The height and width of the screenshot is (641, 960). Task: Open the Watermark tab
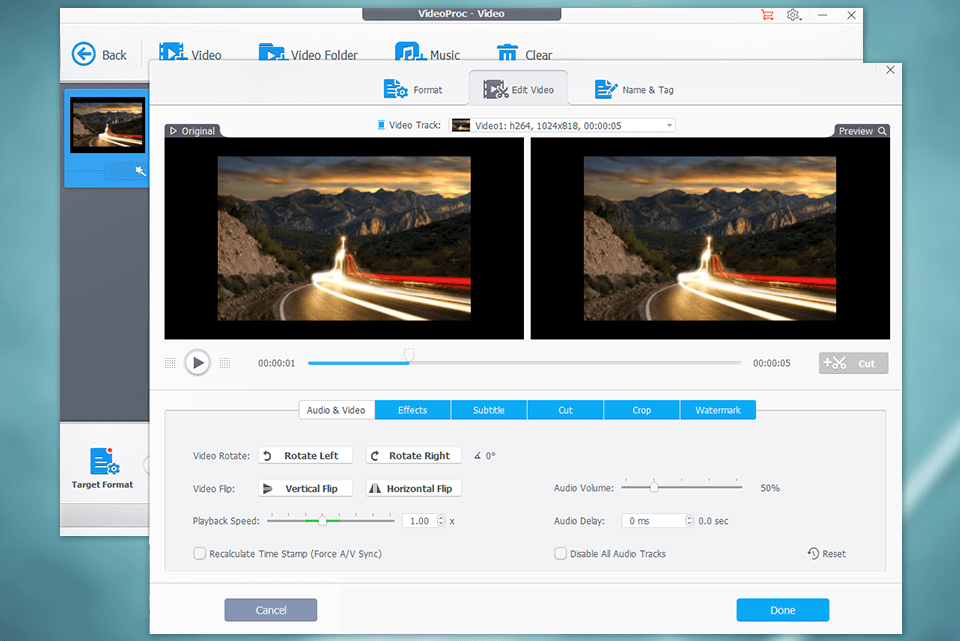coord(718,409)
